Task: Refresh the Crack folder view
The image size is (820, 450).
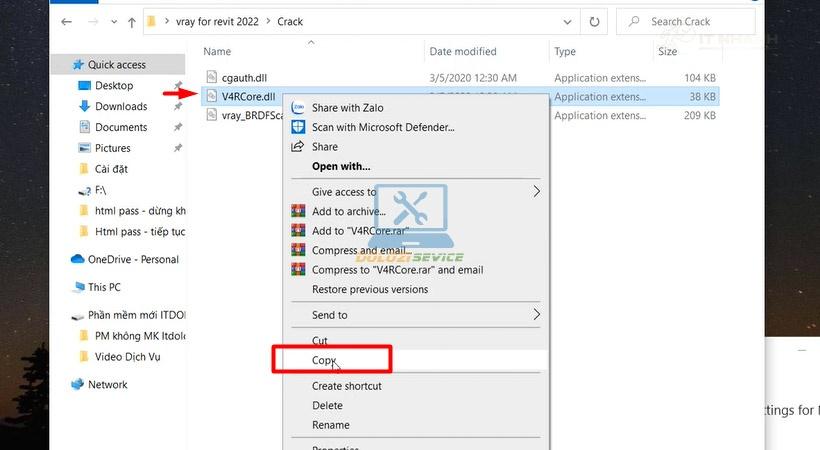Action: point(594,22)
